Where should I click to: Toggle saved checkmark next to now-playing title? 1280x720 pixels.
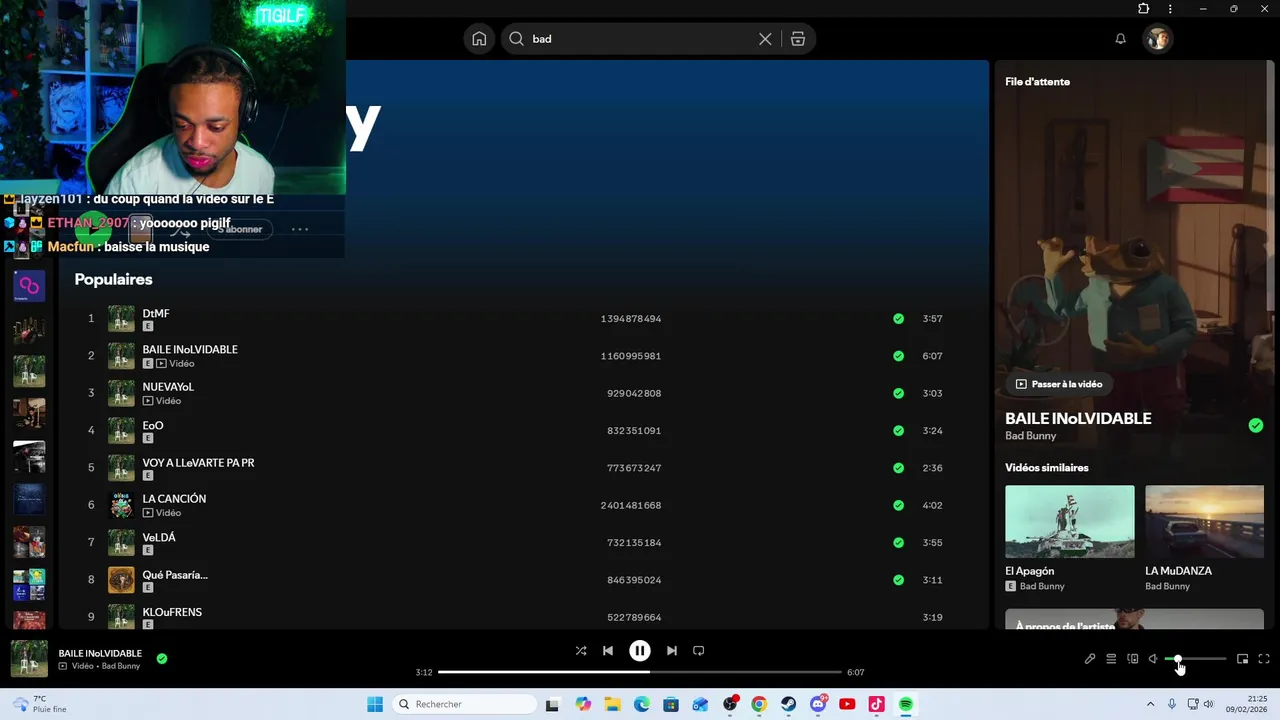click(162, 659)
